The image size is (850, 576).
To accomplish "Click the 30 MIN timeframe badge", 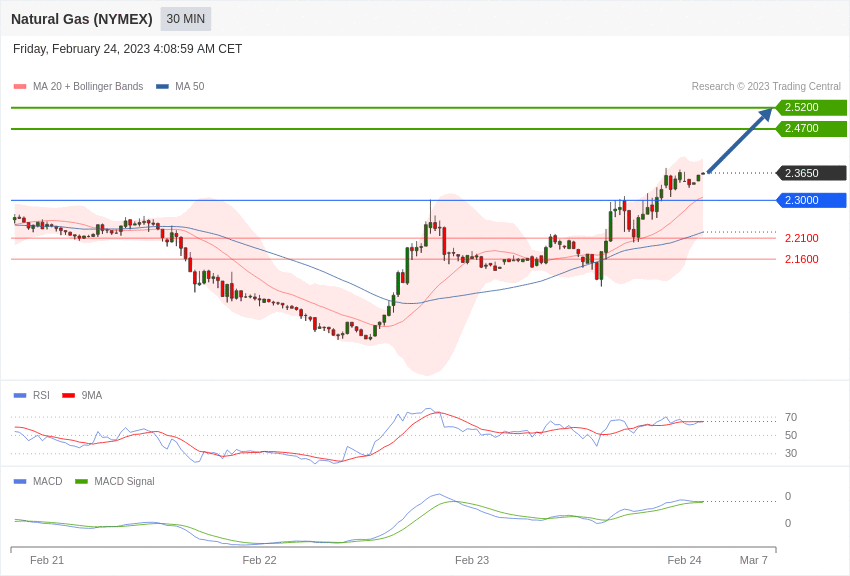I will click(x=185, y=19).
